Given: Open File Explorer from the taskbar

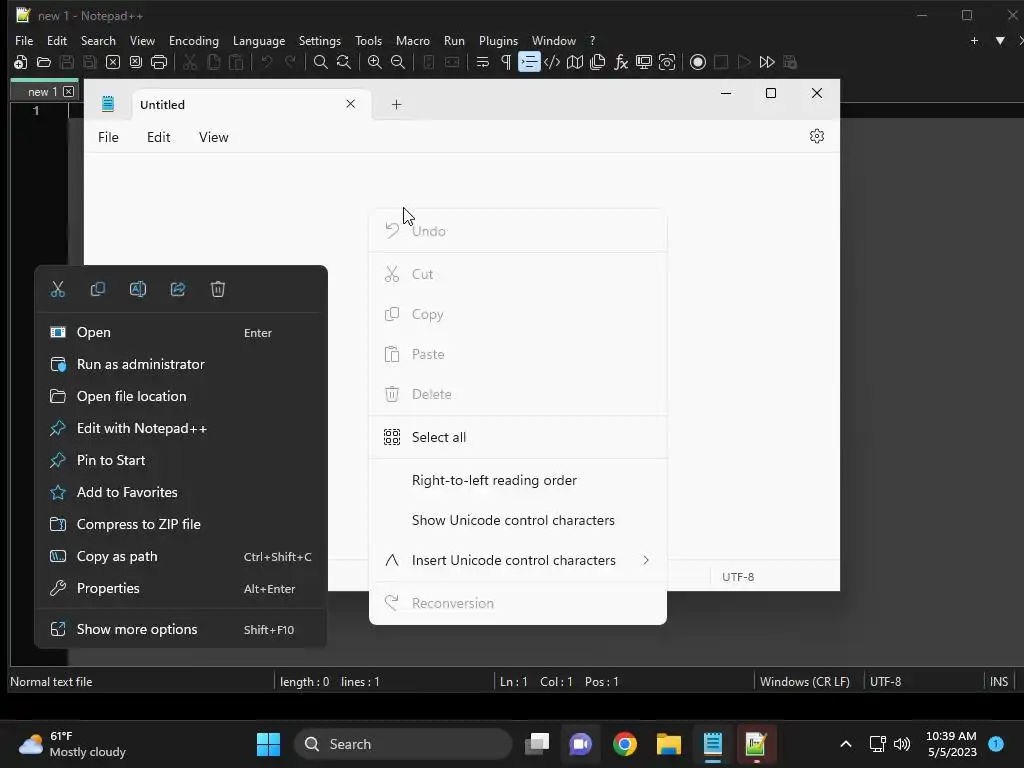Looking at the screenshot, I should [x=669, y=744].
